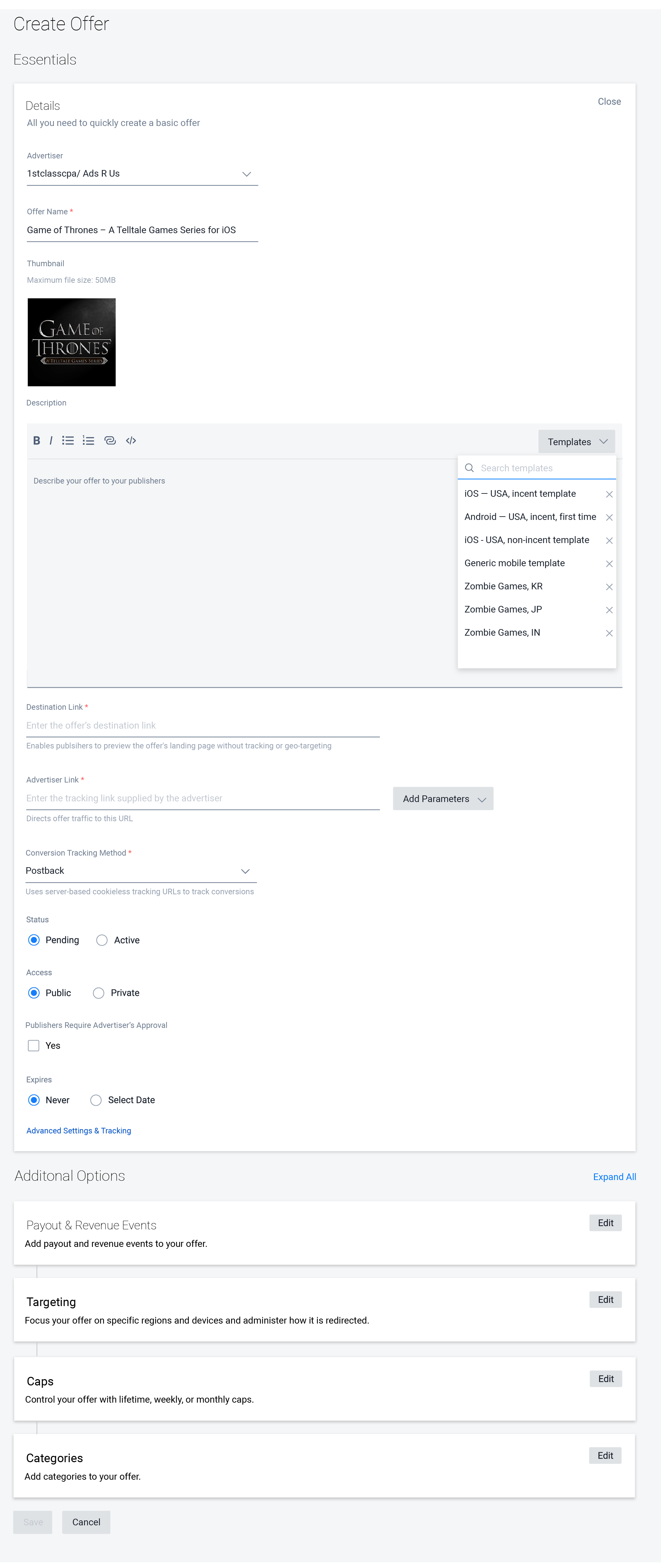661x1568 pixels.
Task: Remove iOS - USA, non-incent template
Action: (x=609, y=540)
